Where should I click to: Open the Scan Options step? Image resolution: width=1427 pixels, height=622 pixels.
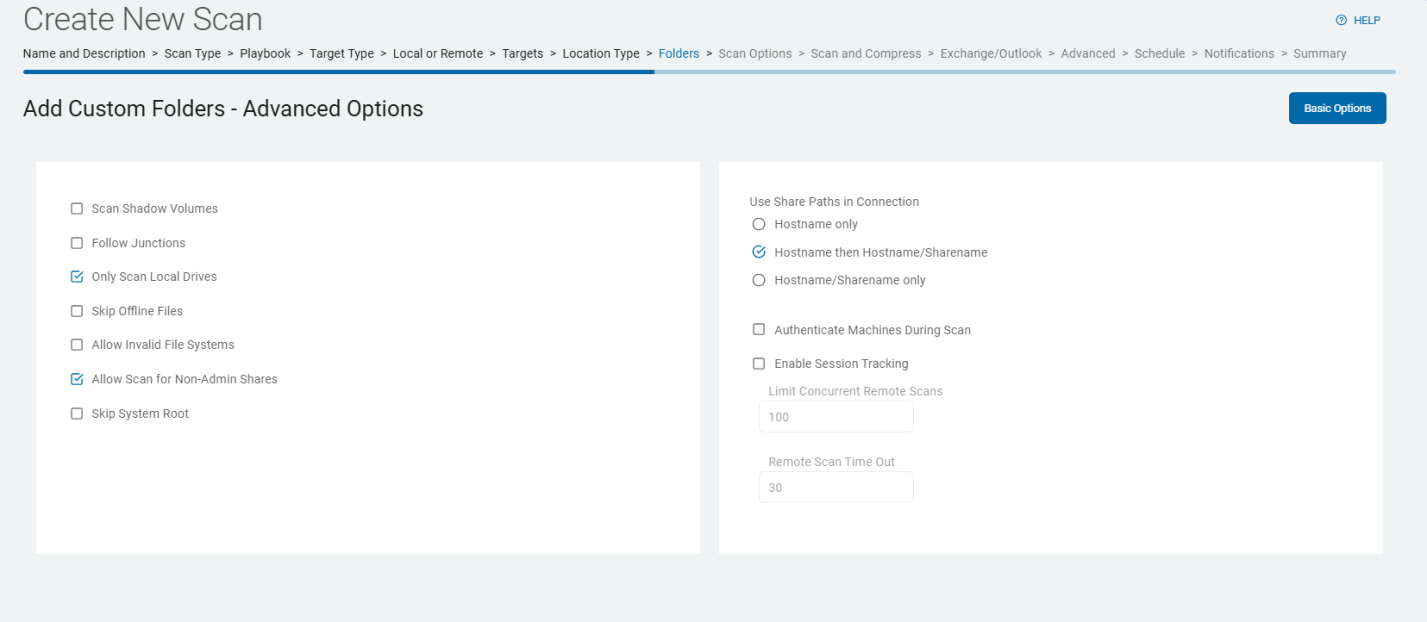[754, 54]
